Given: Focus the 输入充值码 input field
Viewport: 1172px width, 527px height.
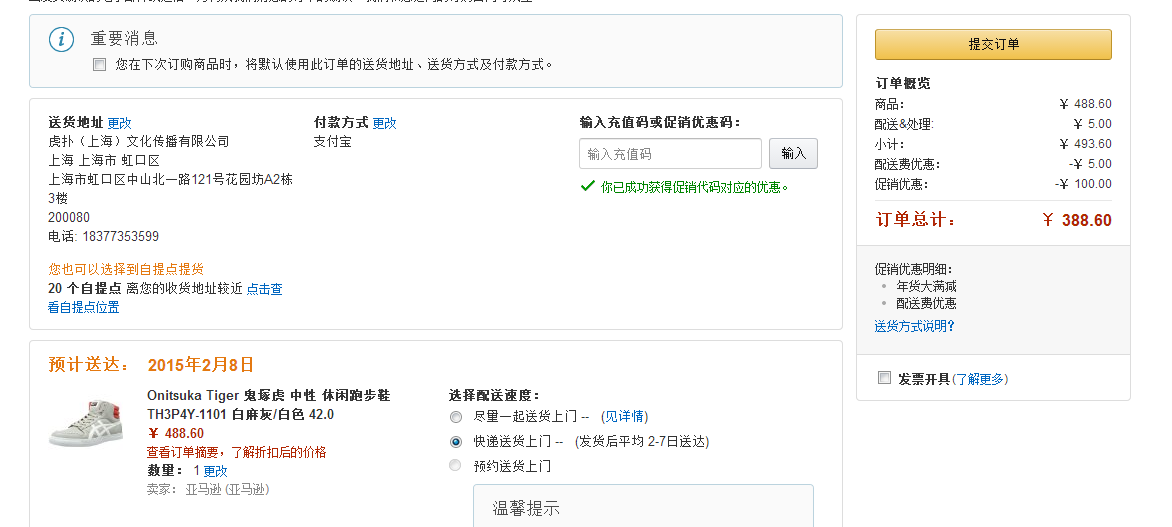Looking at the screenshot, I should coord(670,153).
